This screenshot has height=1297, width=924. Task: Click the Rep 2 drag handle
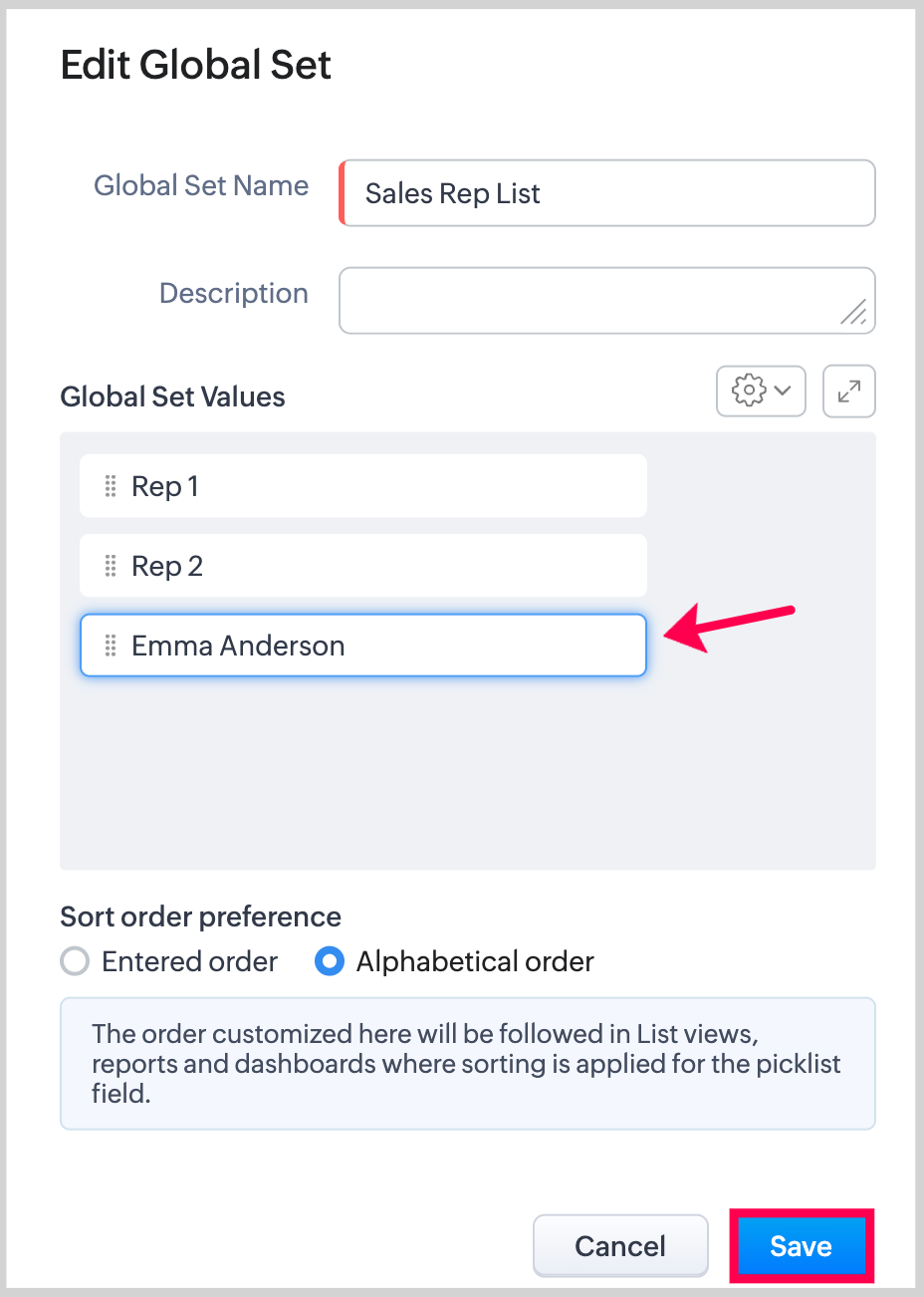point(111,566)
